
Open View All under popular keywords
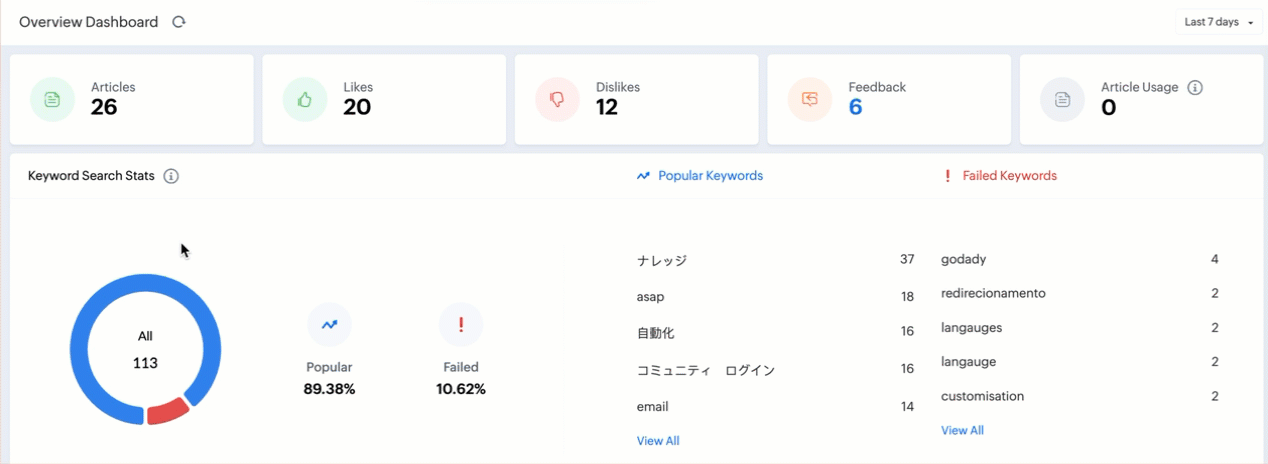(x=658, y=440)
